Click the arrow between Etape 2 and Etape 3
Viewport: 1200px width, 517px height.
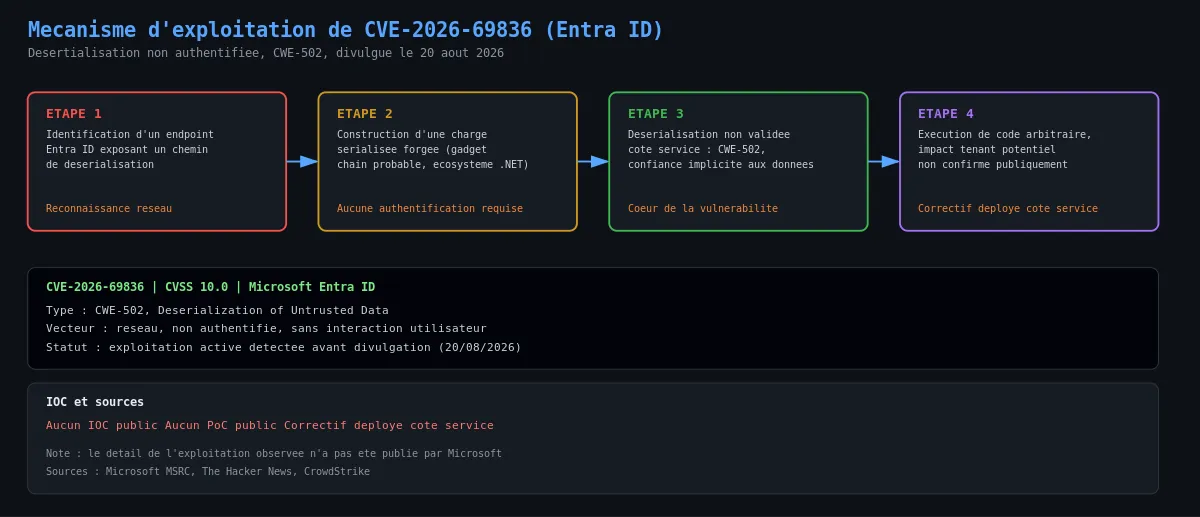tap(593, 161)
